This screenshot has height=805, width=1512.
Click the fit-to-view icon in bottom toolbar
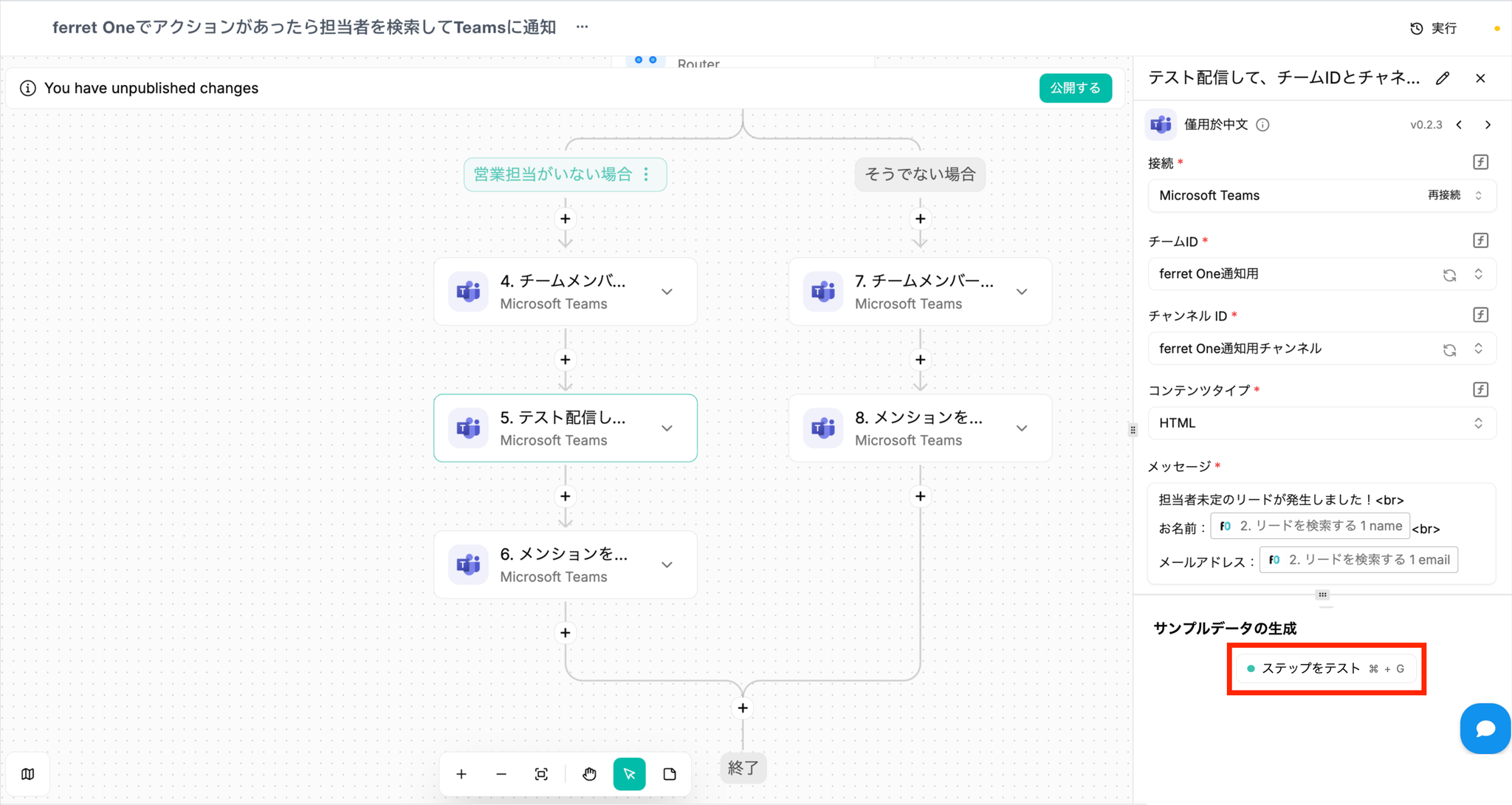coord(541,774)
